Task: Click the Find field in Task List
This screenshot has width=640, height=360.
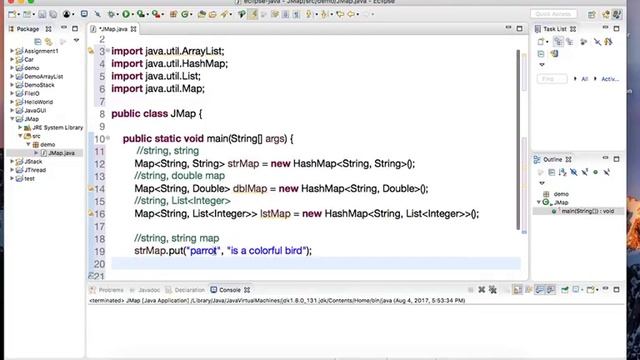Action: (x=552, y=79)
